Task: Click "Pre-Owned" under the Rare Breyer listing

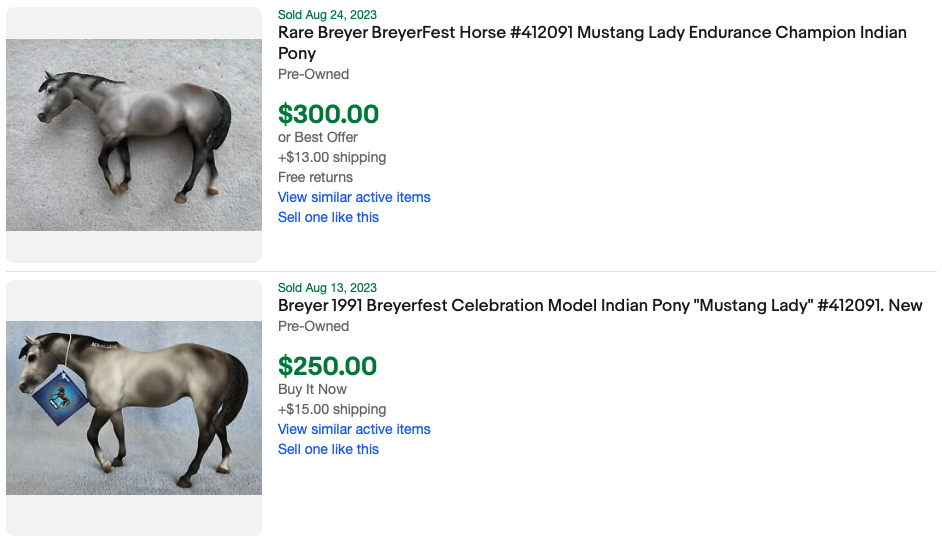Action: [x=313, y=74]
